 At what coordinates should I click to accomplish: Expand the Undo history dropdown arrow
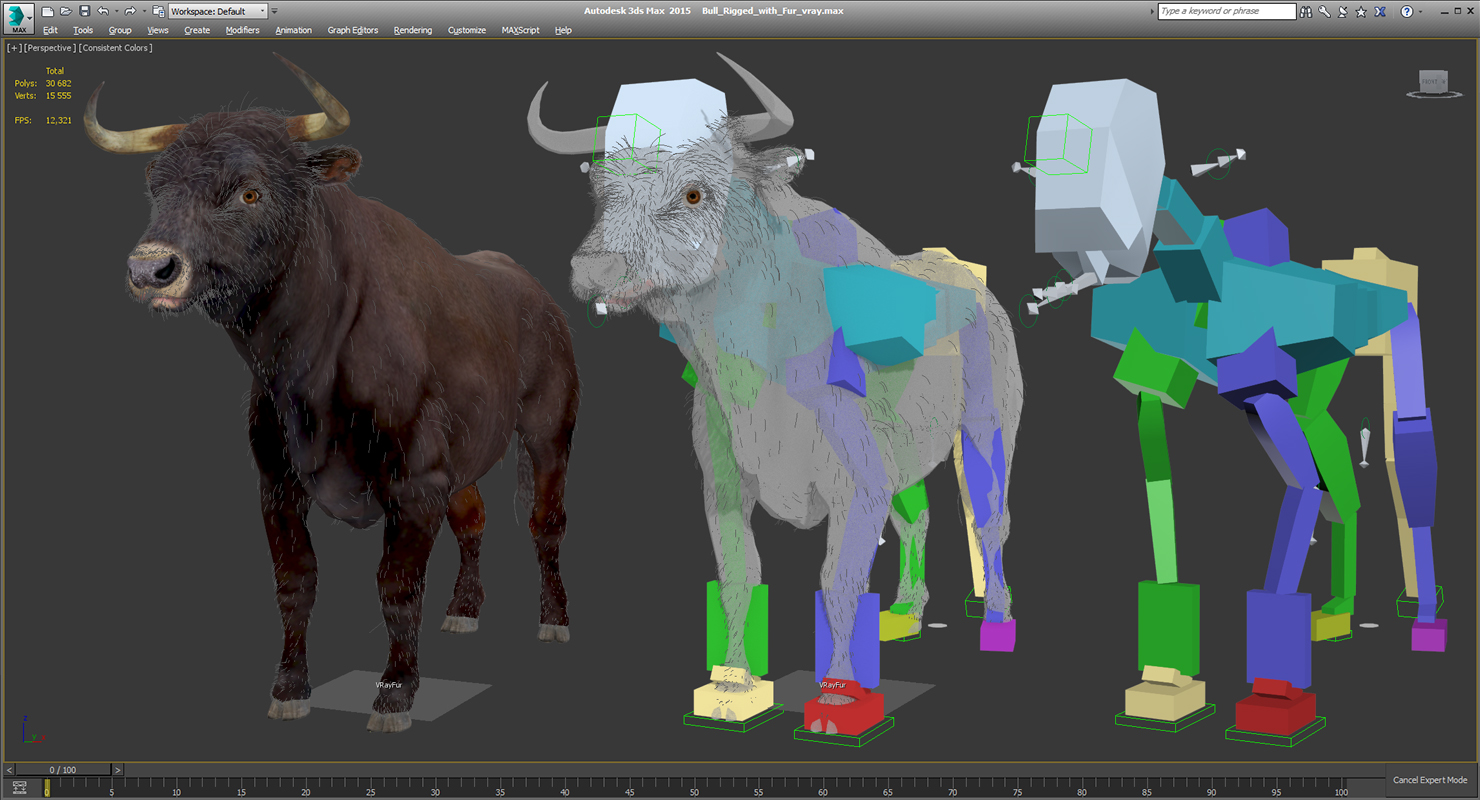point(115,11)
